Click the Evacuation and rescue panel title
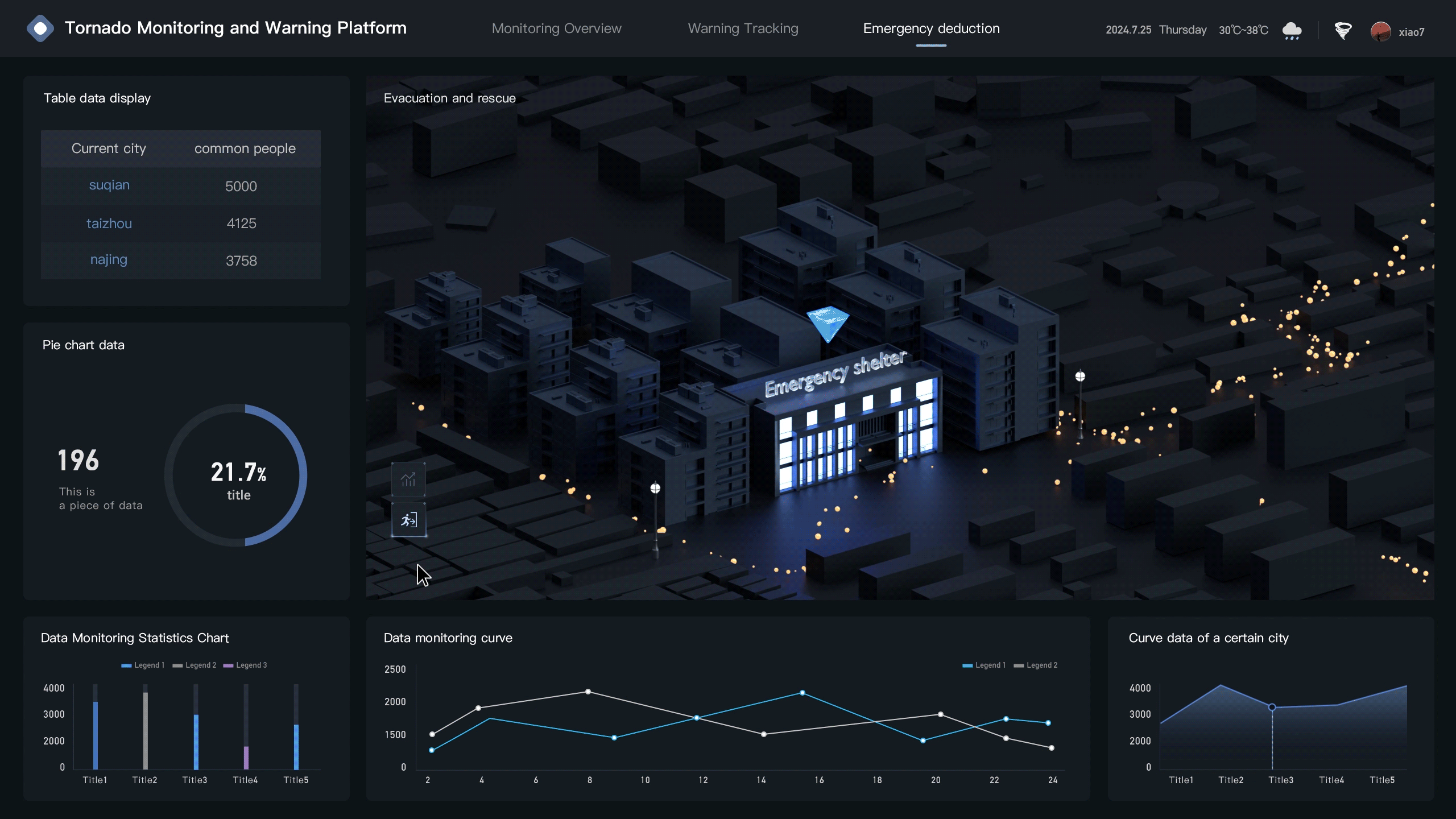1456x819 pixels. click(449, 98)
